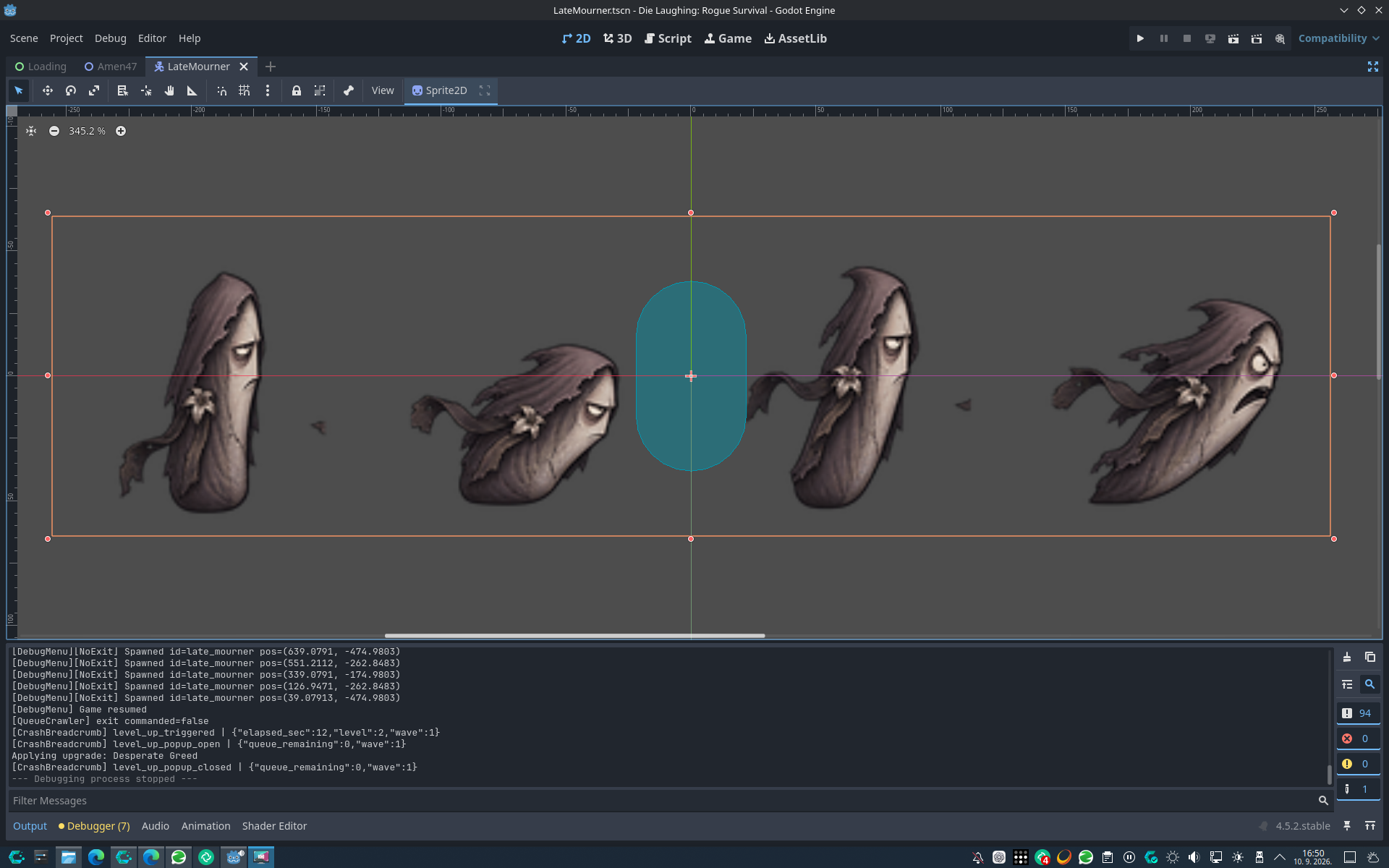Toggle warning messages filter
Screen dimensions: 1389x868
click(x=1357, y=764)
